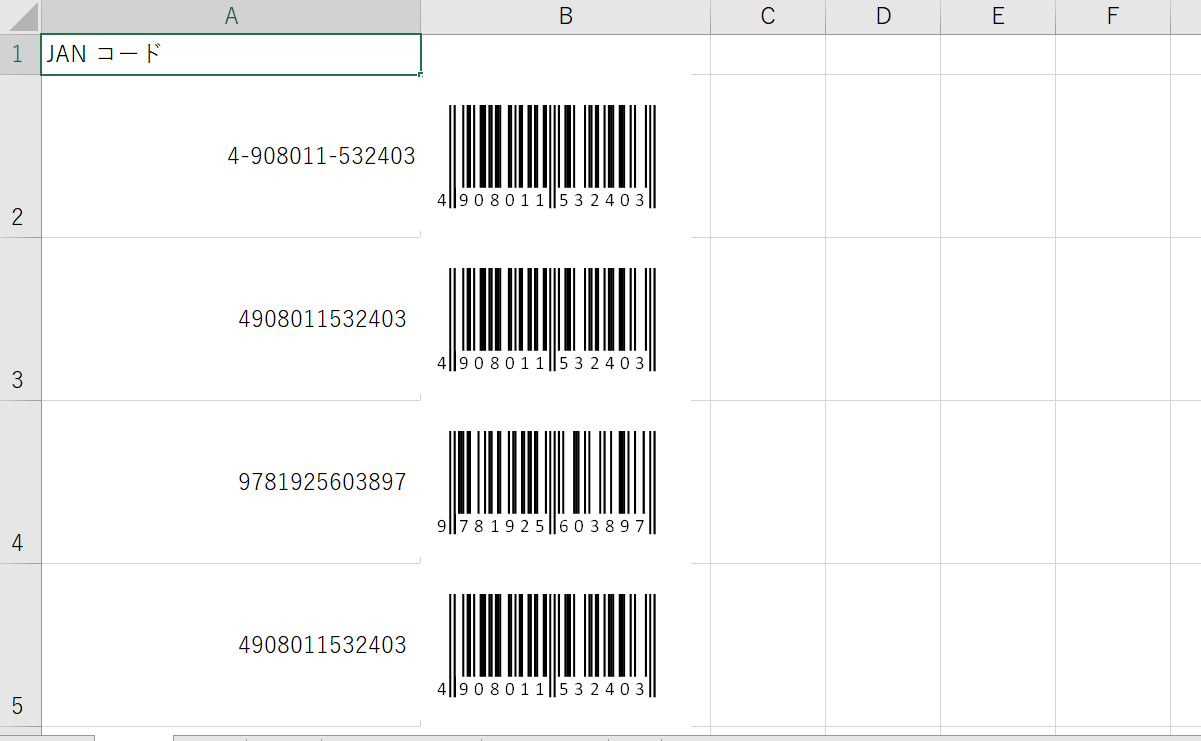The height and width of the screenshot is (741, 1201).
Task: Select column F header
Action: tap(1113, 16)
